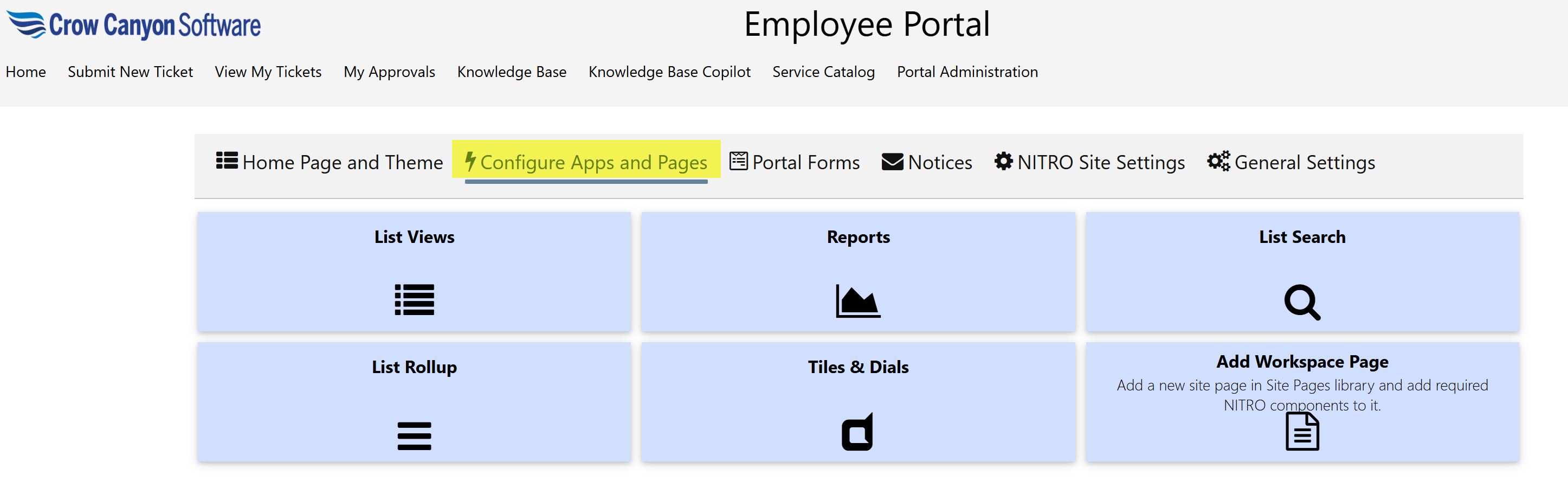Click the Tiles & Dials icon
The image size is (1568, 481).
click(857, 432)
